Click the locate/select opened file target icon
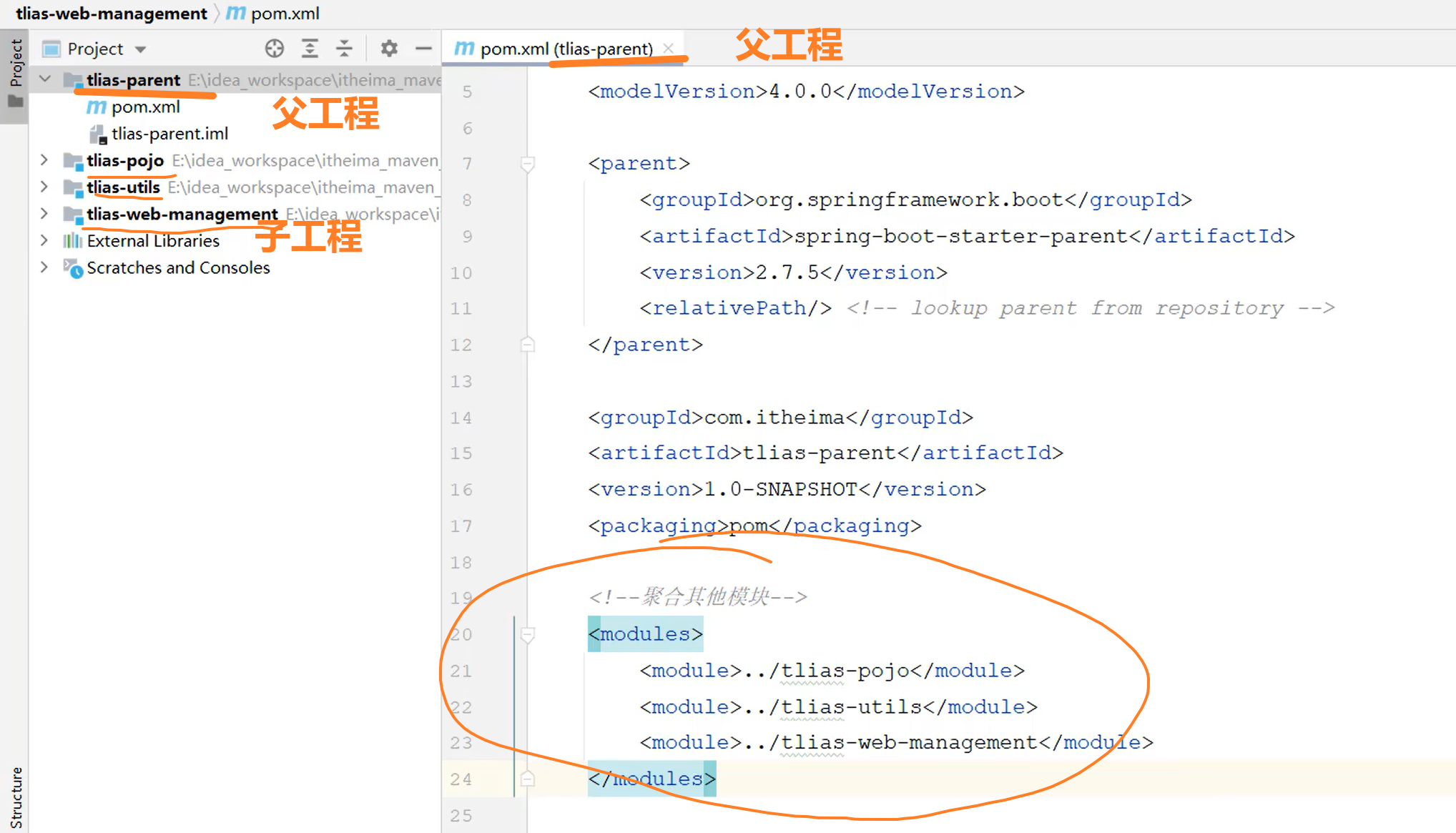Image resolution: width=1456 pixels, height=833 pixels. click(275, 49)
